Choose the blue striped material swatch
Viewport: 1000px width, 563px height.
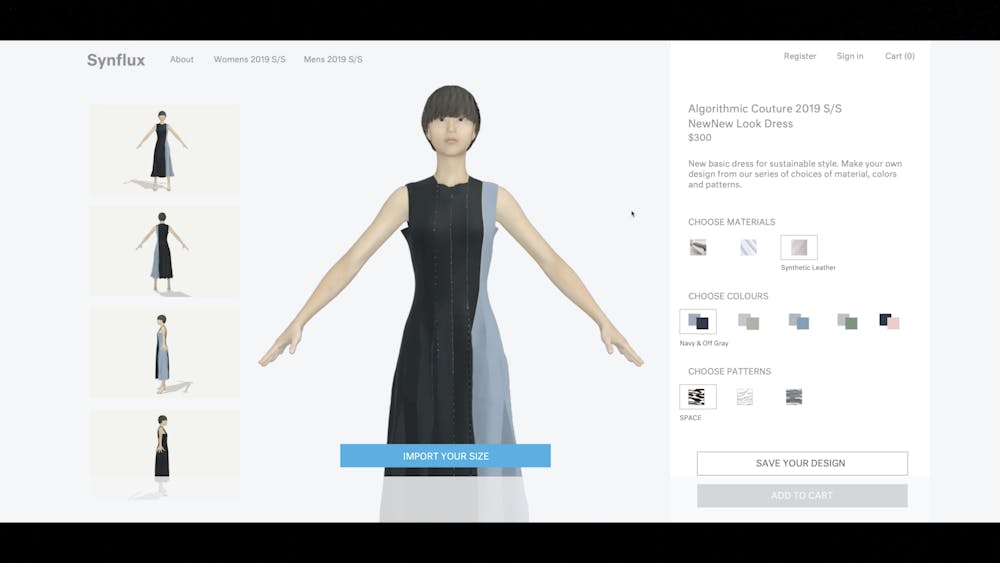point(748,247)
